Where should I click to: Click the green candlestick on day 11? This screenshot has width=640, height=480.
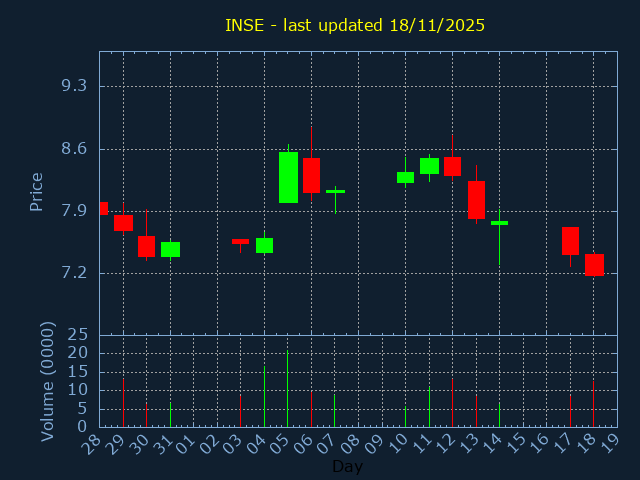click(429, 166)
